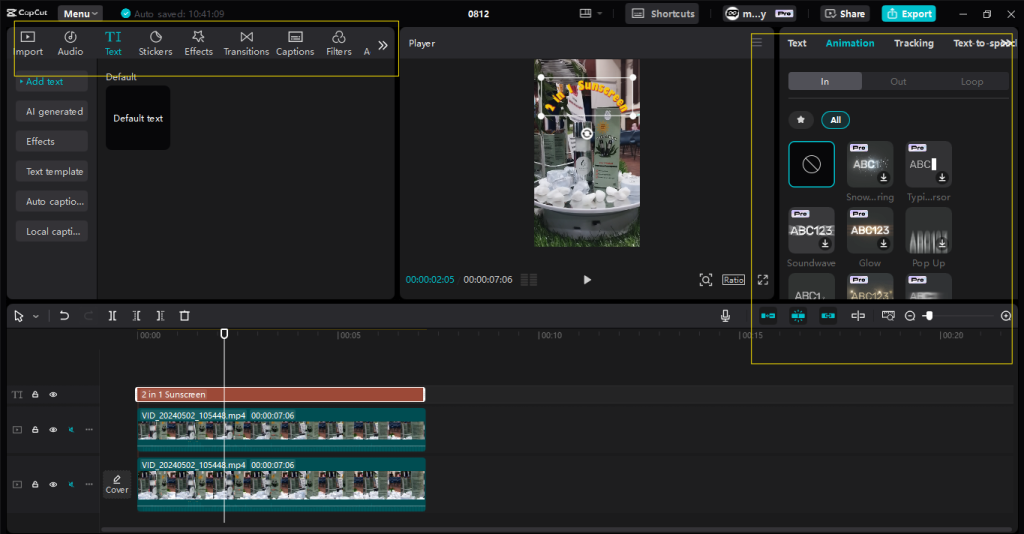Adjust the timeline zoom slider

pyautogui.click(x=929, y=316)
